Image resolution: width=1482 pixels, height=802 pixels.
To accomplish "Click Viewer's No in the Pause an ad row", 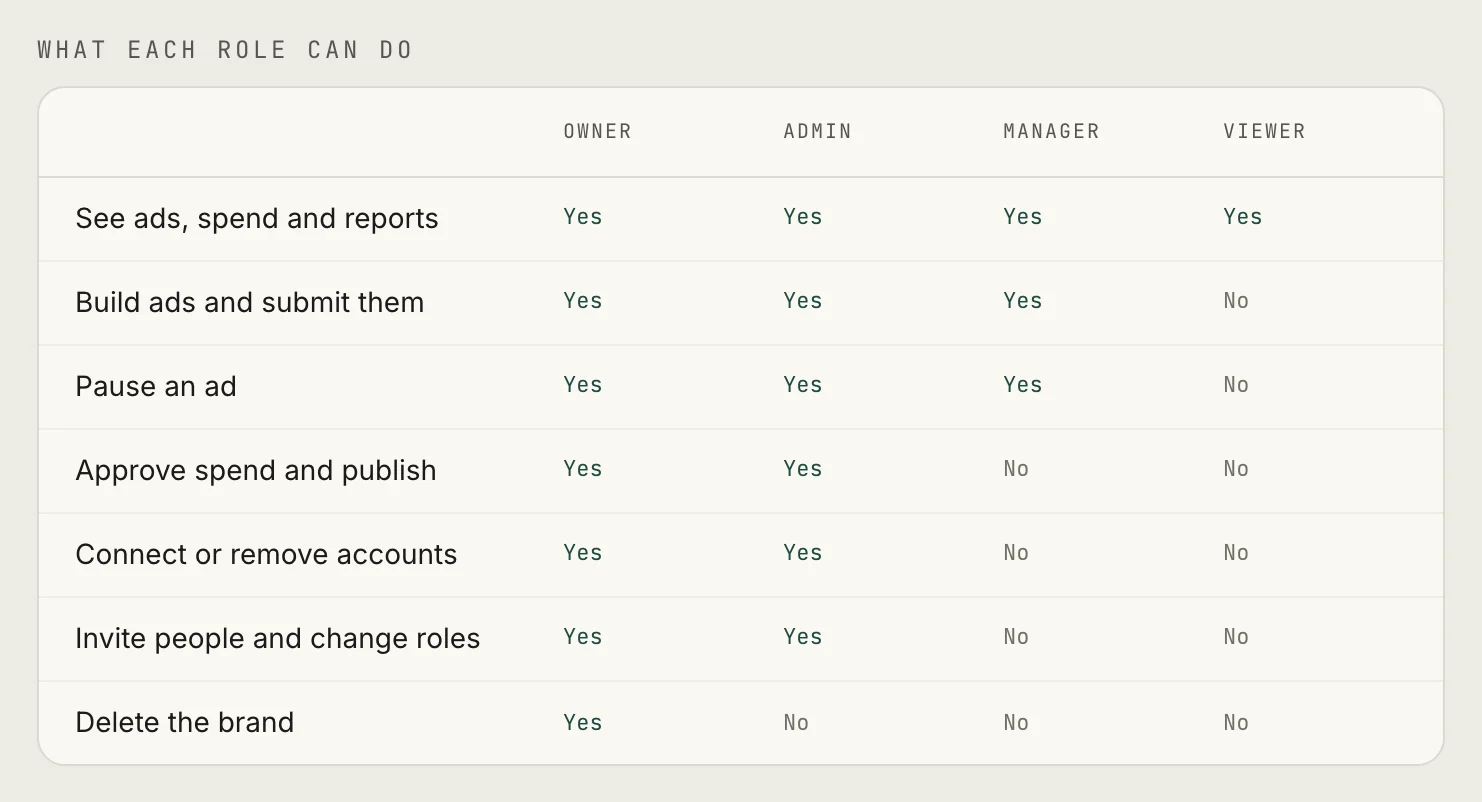I will [1236, 385].
